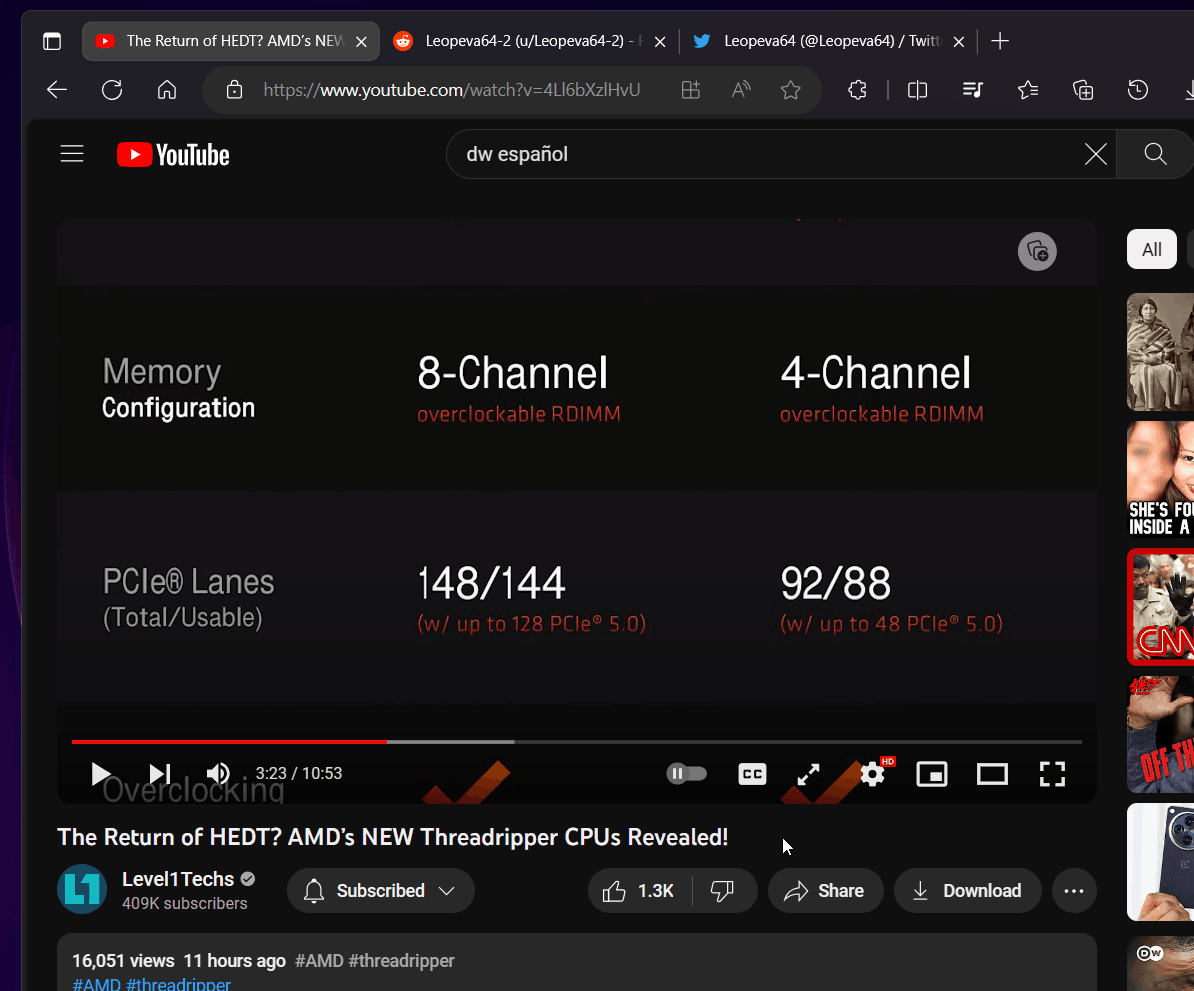Toggle the autoplay switch
Viewport: 1194px width, 991px height.
pos(686,774)
